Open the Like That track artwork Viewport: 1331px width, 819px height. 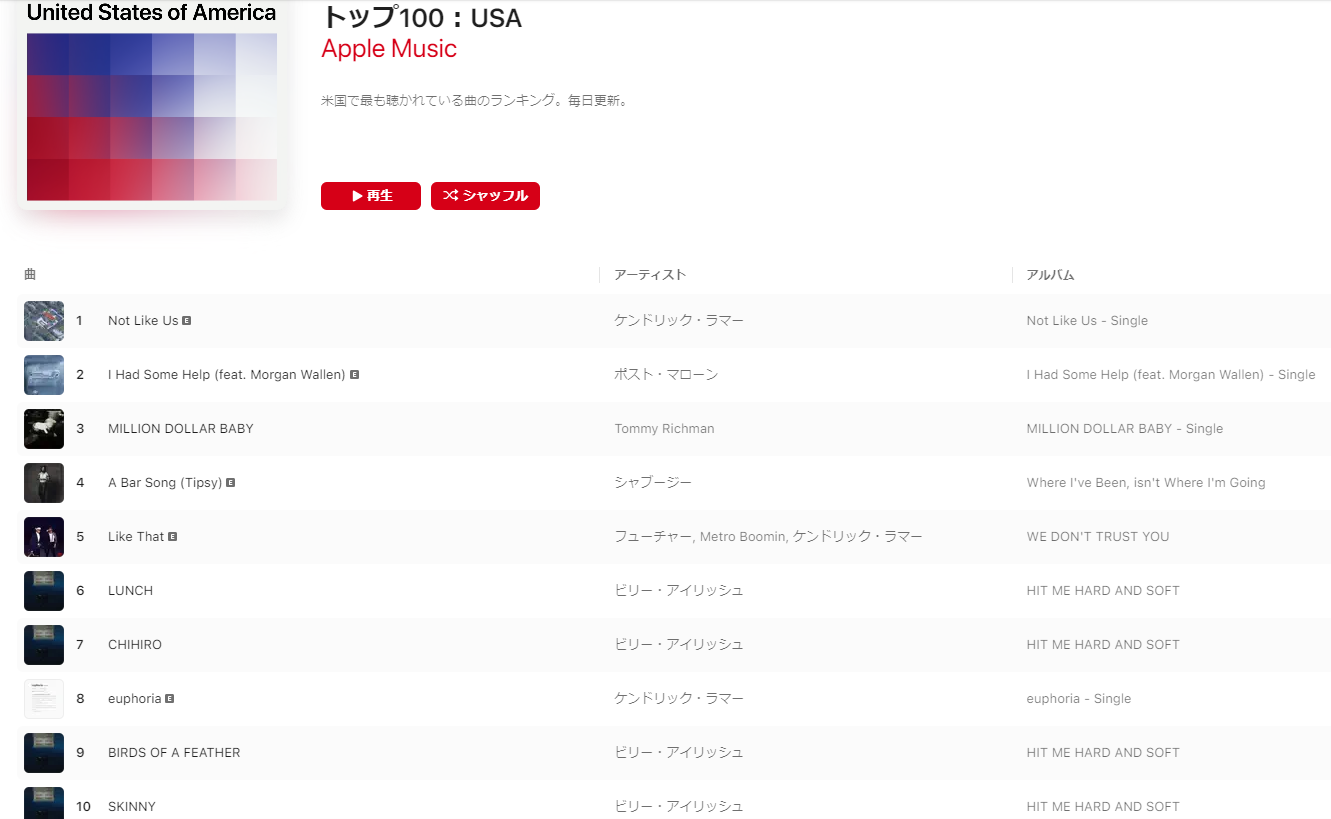44,537
